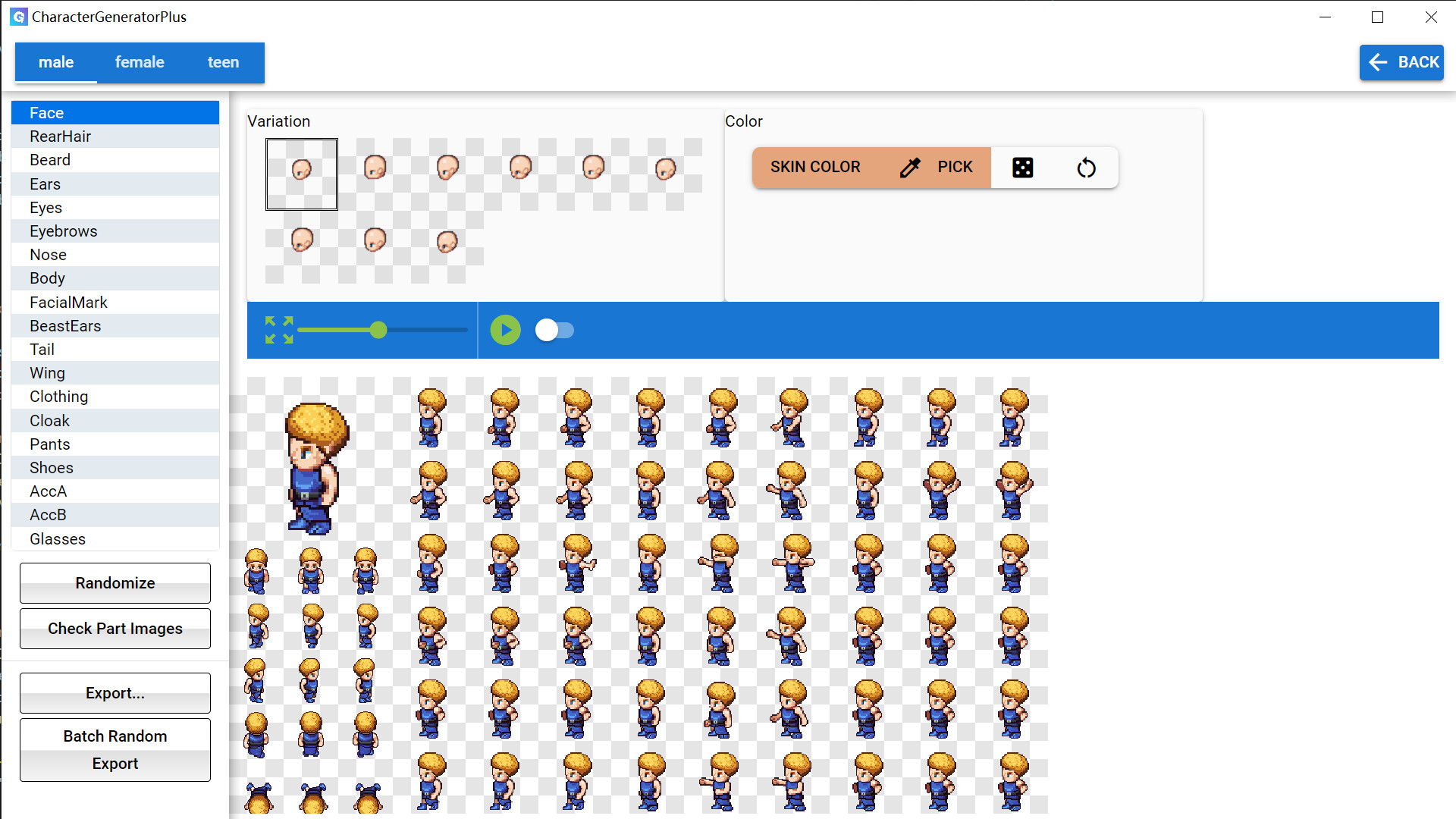Click the dice icon to randomize skin color

click(1022, 167)
